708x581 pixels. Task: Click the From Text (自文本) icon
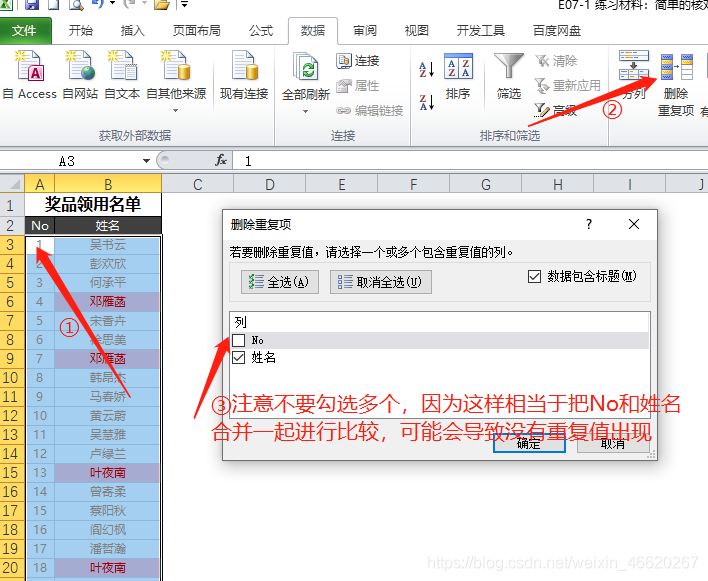tap(122, 66)
